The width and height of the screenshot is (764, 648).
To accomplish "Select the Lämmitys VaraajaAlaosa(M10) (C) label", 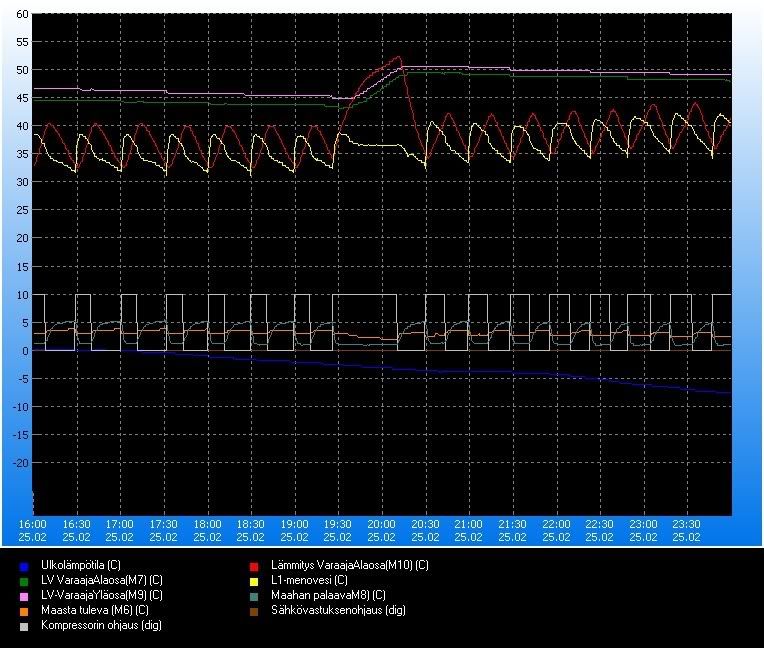I will pos(350,565).
